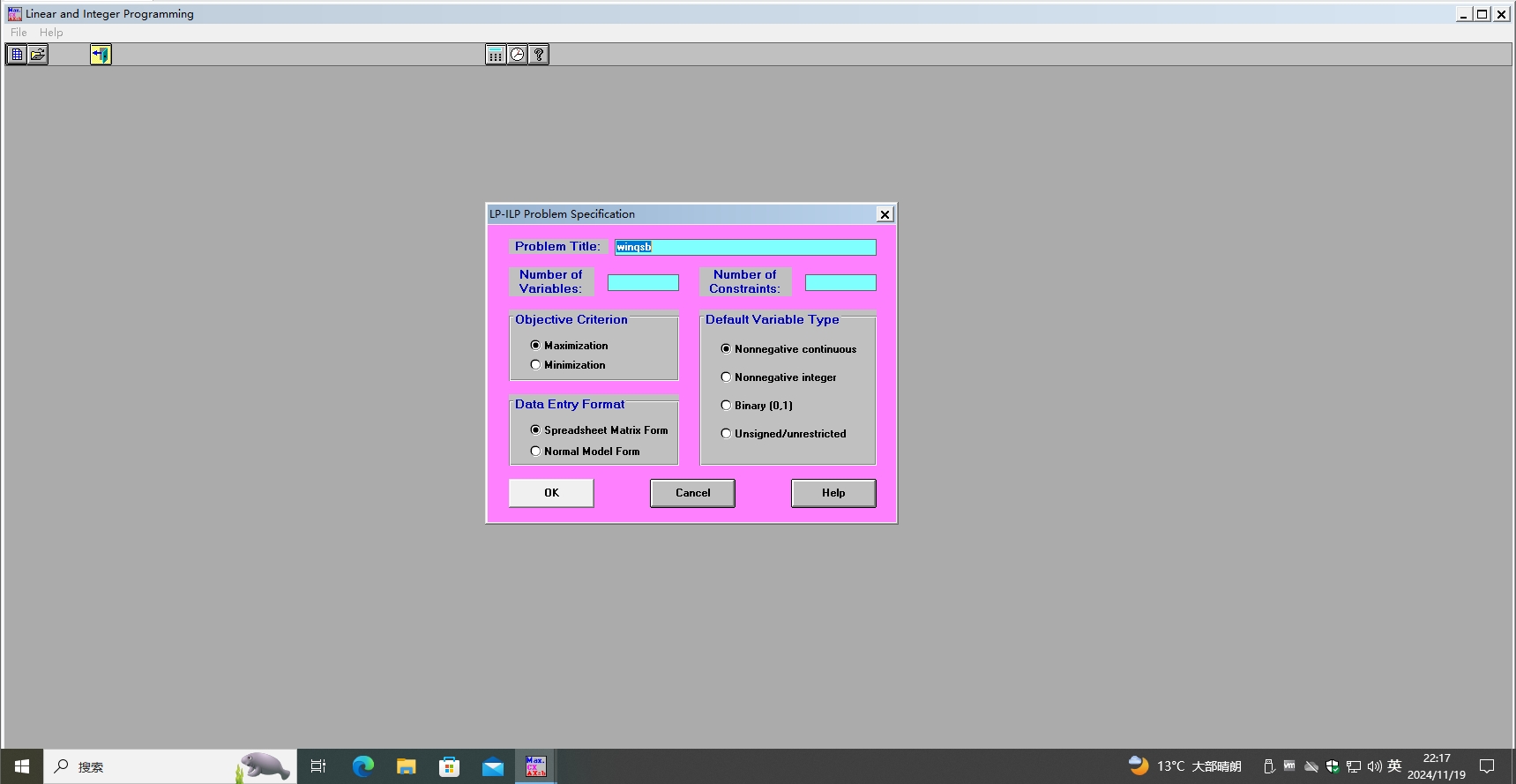
Task: Click the Number of Constraints field
Action: tap(840, 283)
